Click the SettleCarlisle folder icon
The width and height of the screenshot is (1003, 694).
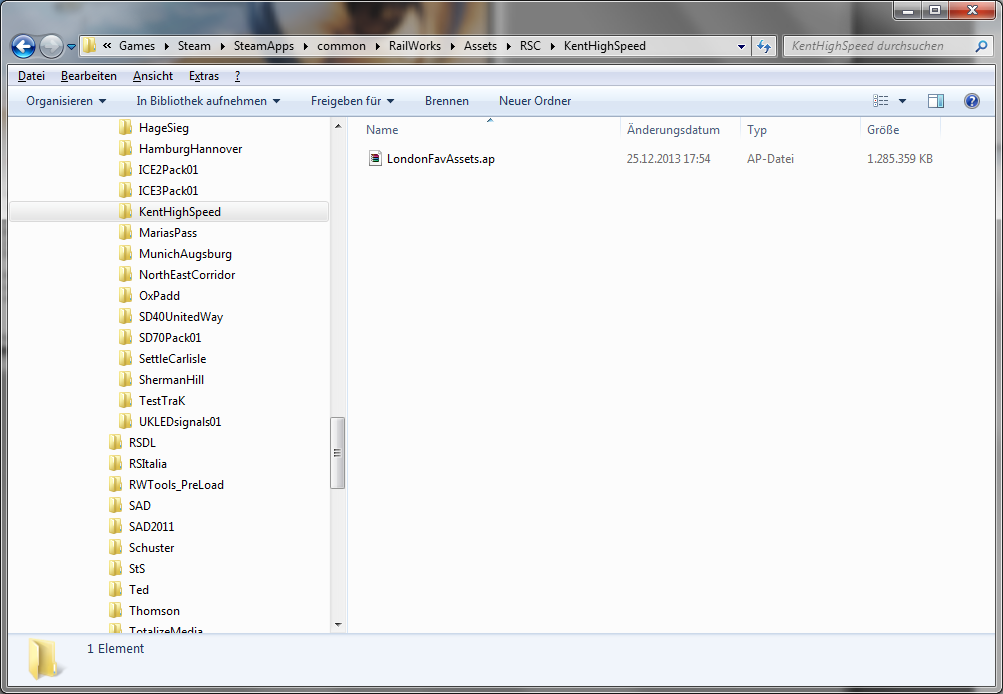click(125, 359)
